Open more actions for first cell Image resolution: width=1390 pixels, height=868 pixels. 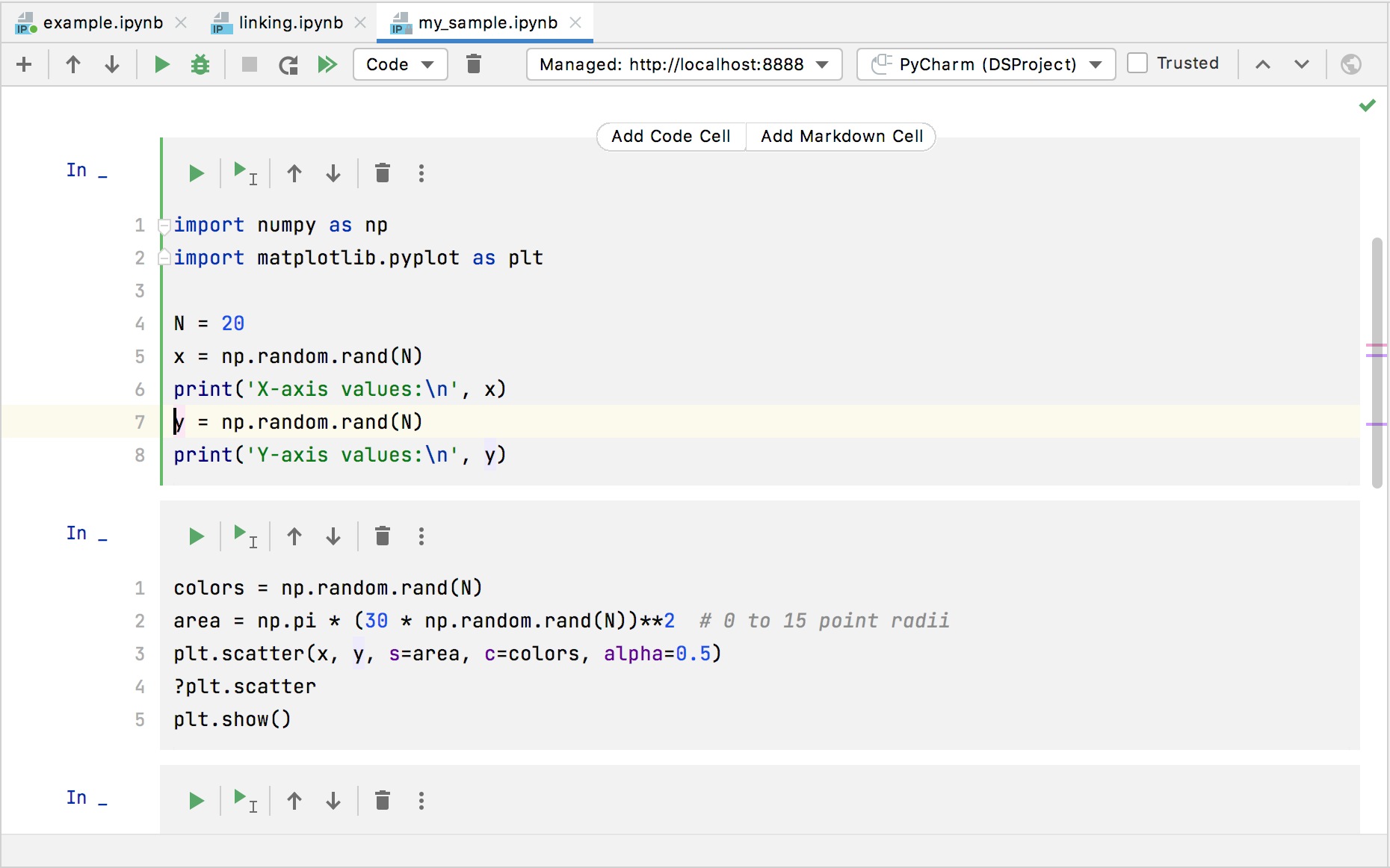pos(421,173)
